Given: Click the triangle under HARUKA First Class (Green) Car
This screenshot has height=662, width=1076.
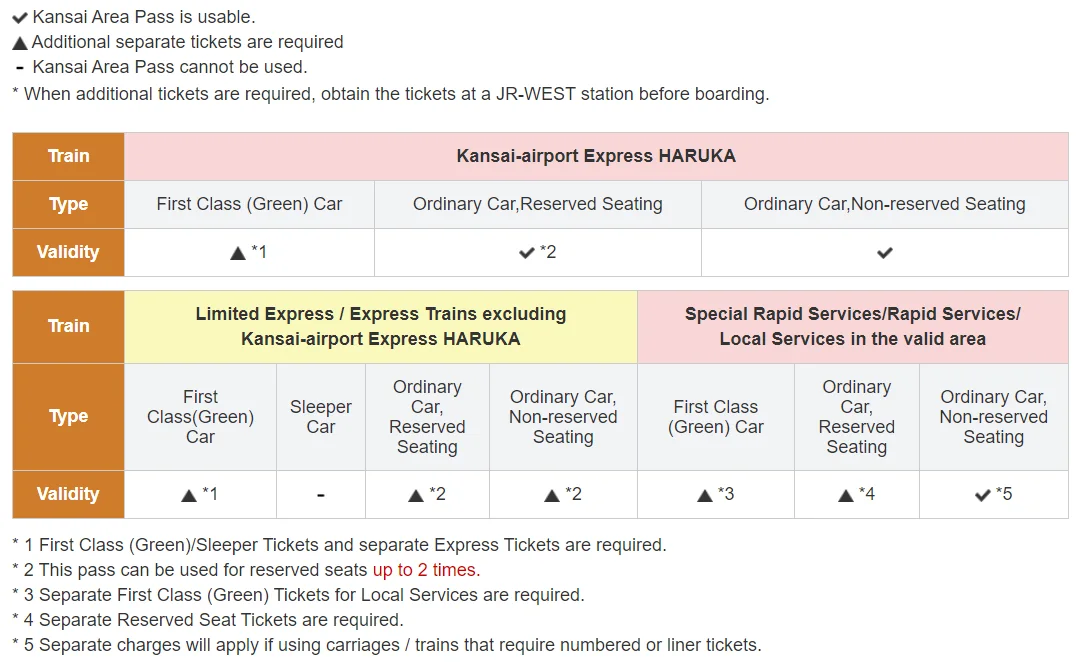Looking at the screenshot, I should click(x=238, y=253).
